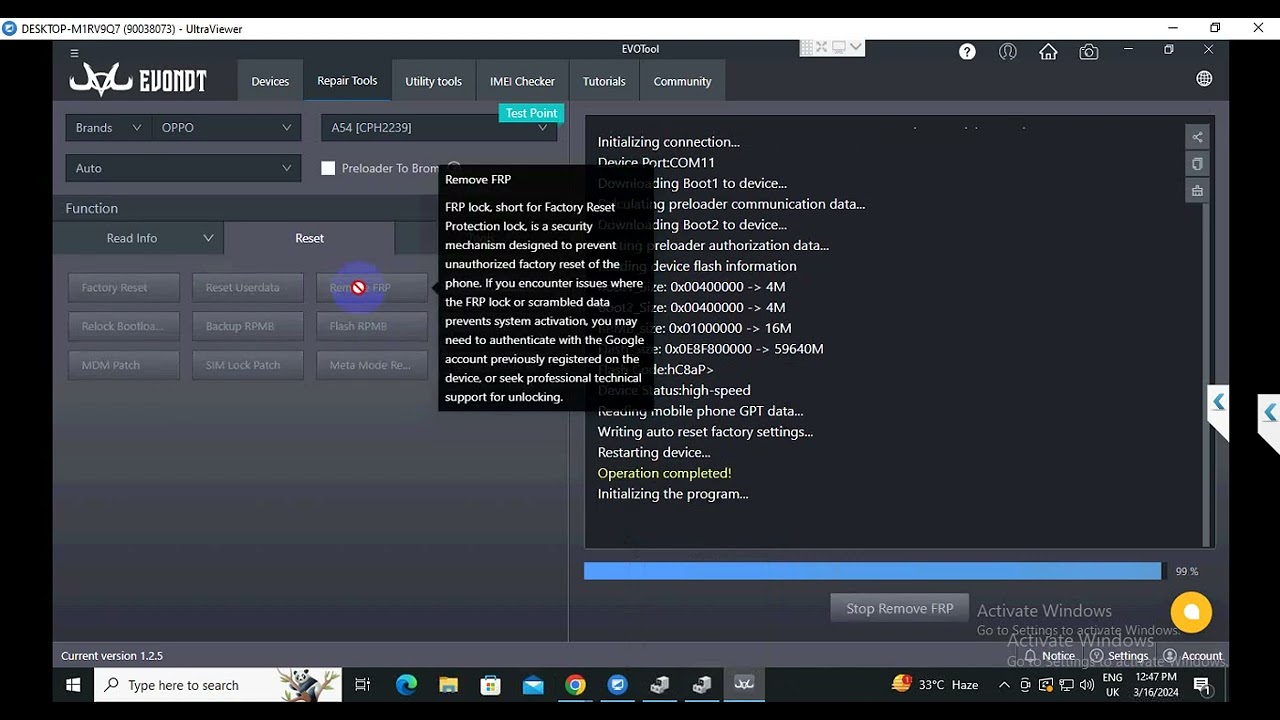Image resolution: width=1280 pixels, height=720 pixels.
Task: Open Google Chrome from the taskbar
Action: (575, 685)
